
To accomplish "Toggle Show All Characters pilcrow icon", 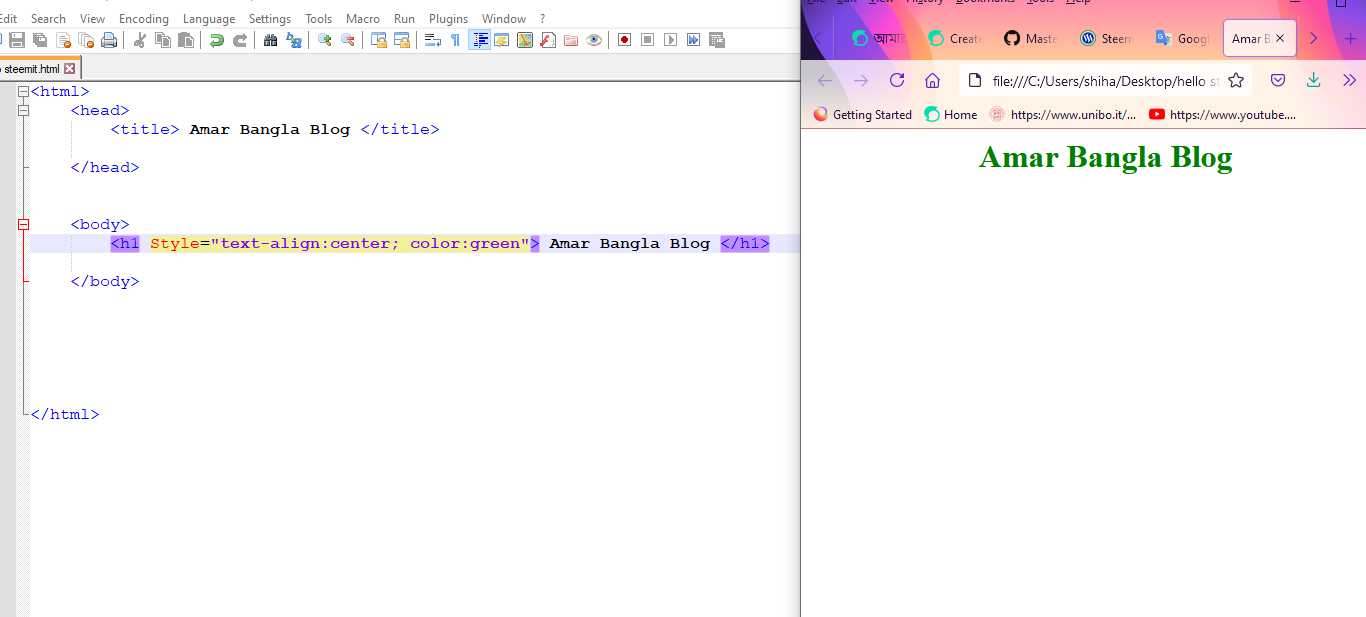I will (456, 40).
